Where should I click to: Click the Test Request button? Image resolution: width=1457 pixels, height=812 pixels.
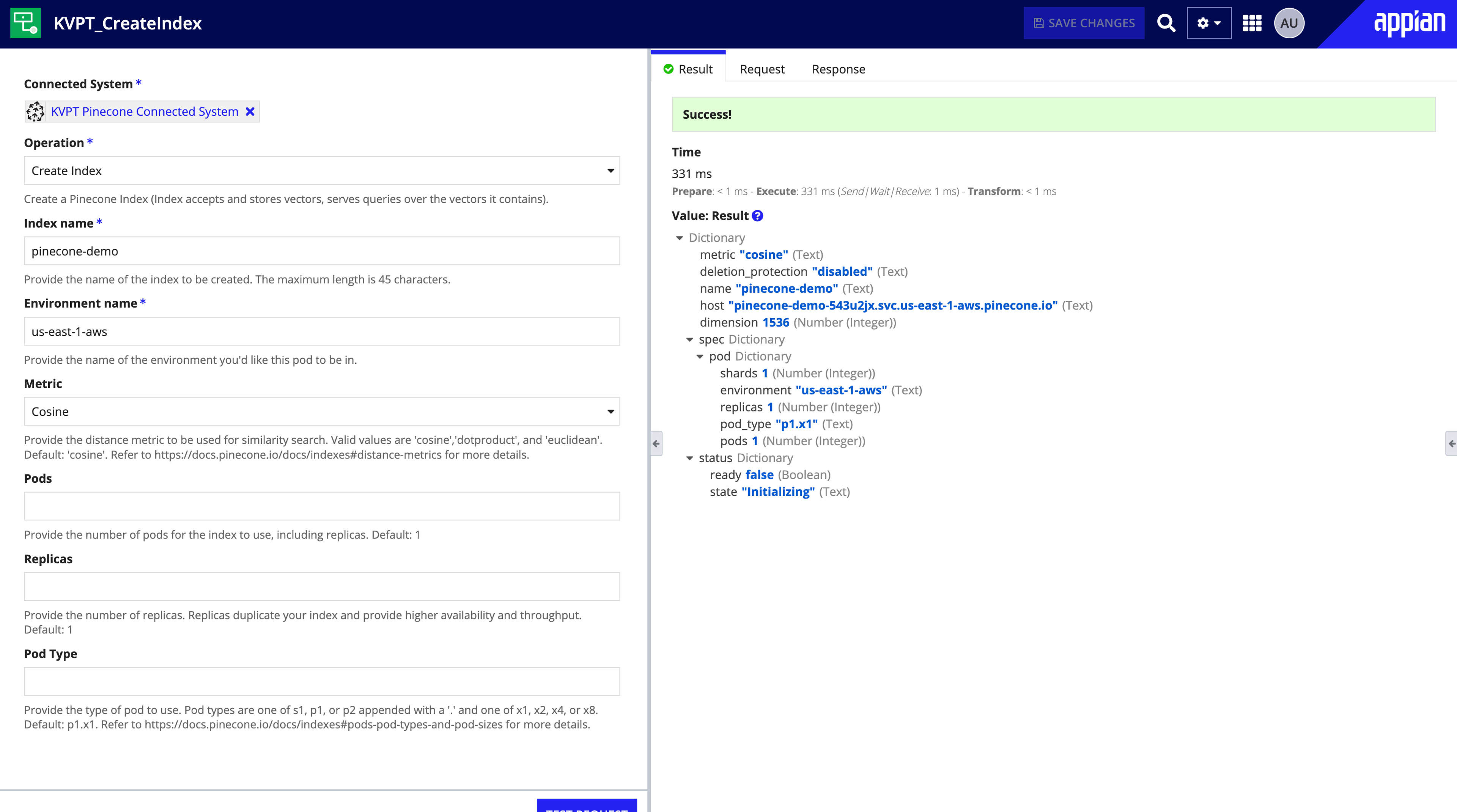(x=587, y=806)
